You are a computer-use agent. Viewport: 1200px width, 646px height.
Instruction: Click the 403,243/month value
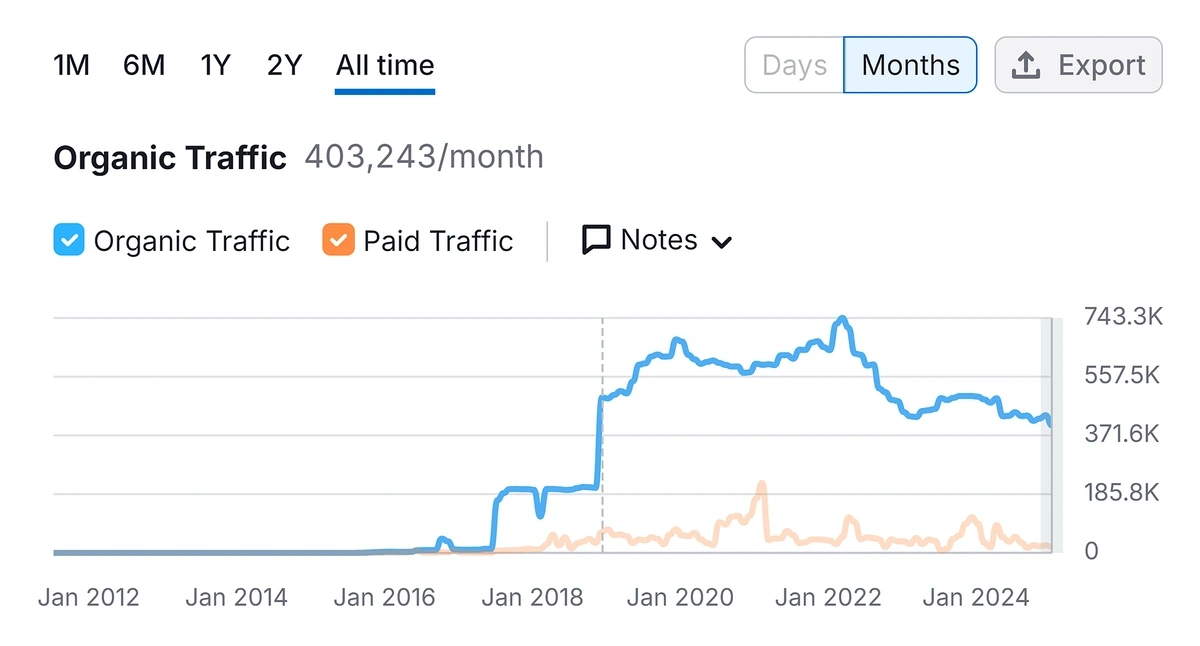pos(424,157)
